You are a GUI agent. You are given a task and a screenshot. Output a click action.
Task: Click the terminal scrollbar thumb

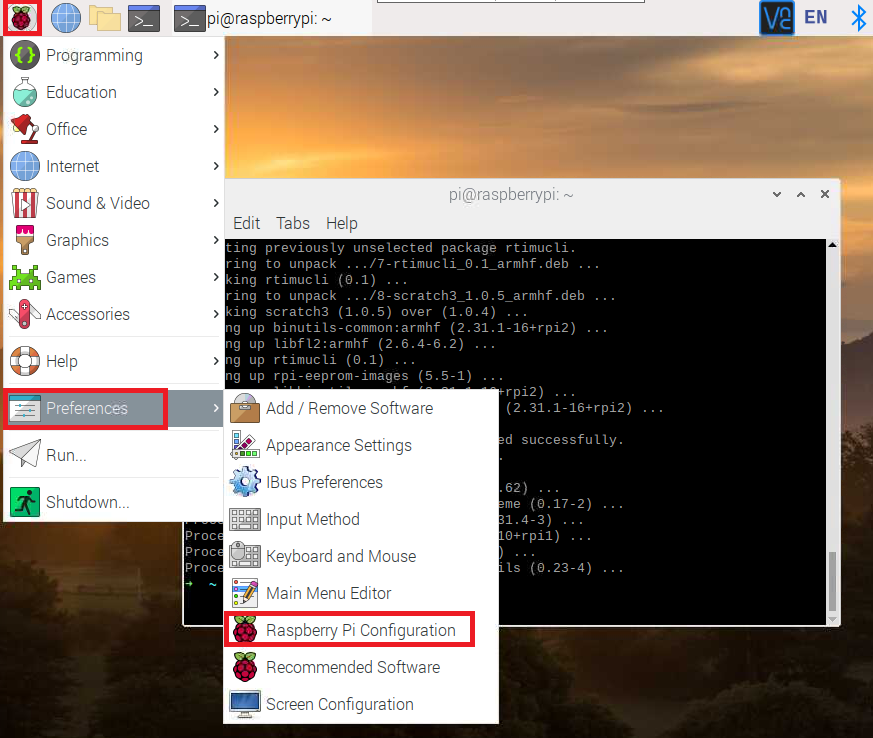[832, 582]
